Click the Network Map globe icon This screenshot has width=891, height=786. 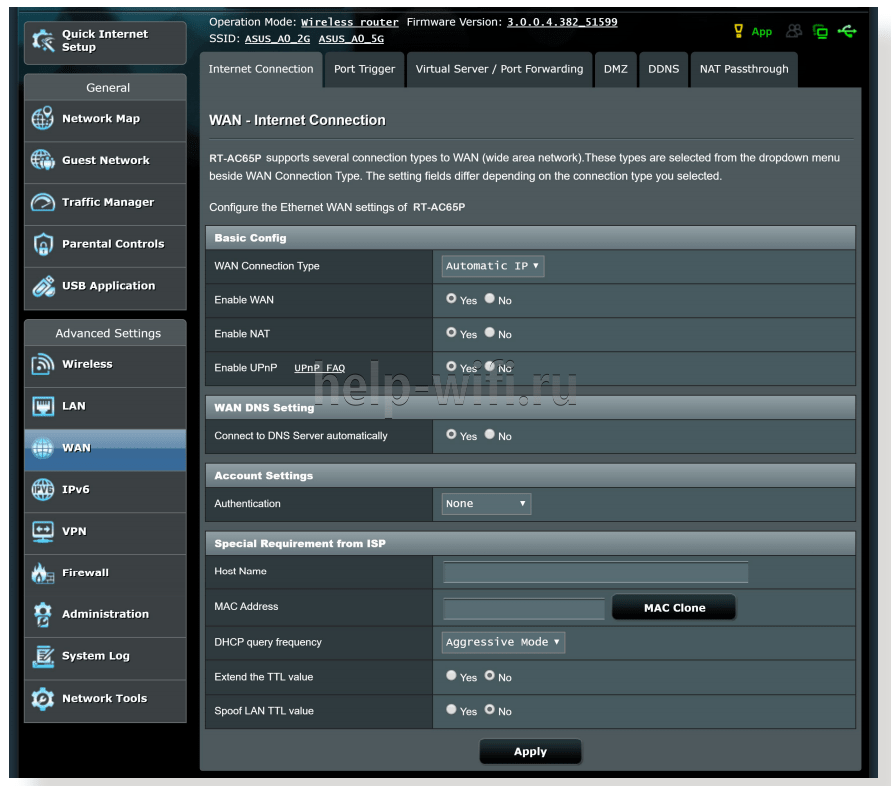pos(43,119)
